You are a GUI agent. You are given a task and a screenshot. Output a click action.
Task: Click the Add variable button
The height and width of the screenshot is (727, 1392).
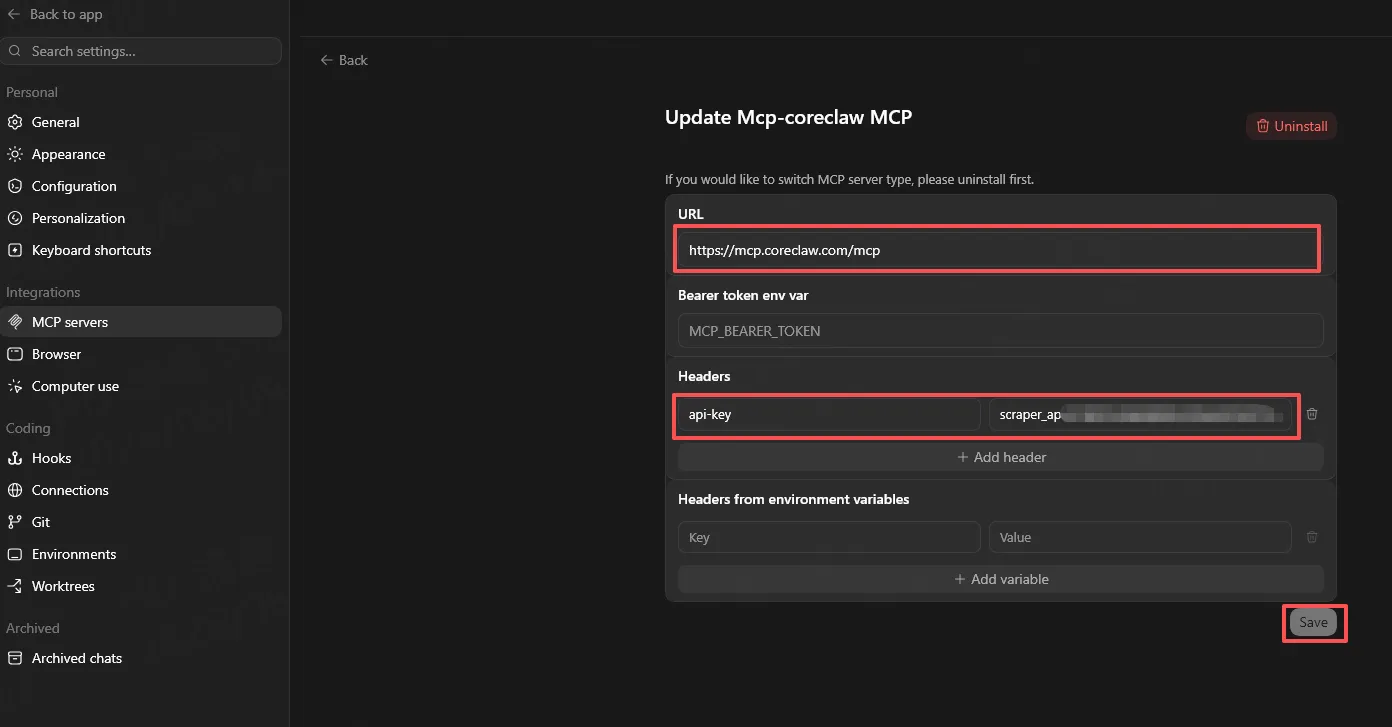point(1001,579)
